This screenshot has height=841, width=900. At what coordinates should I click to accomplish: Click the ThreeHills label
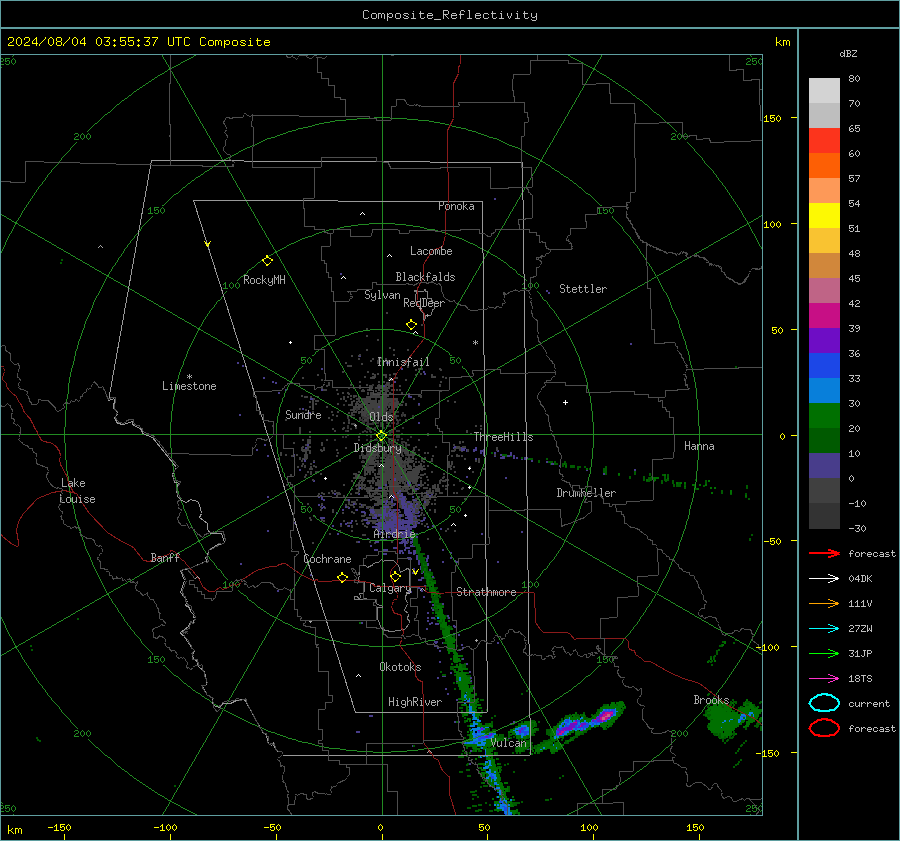coord(503,437)
